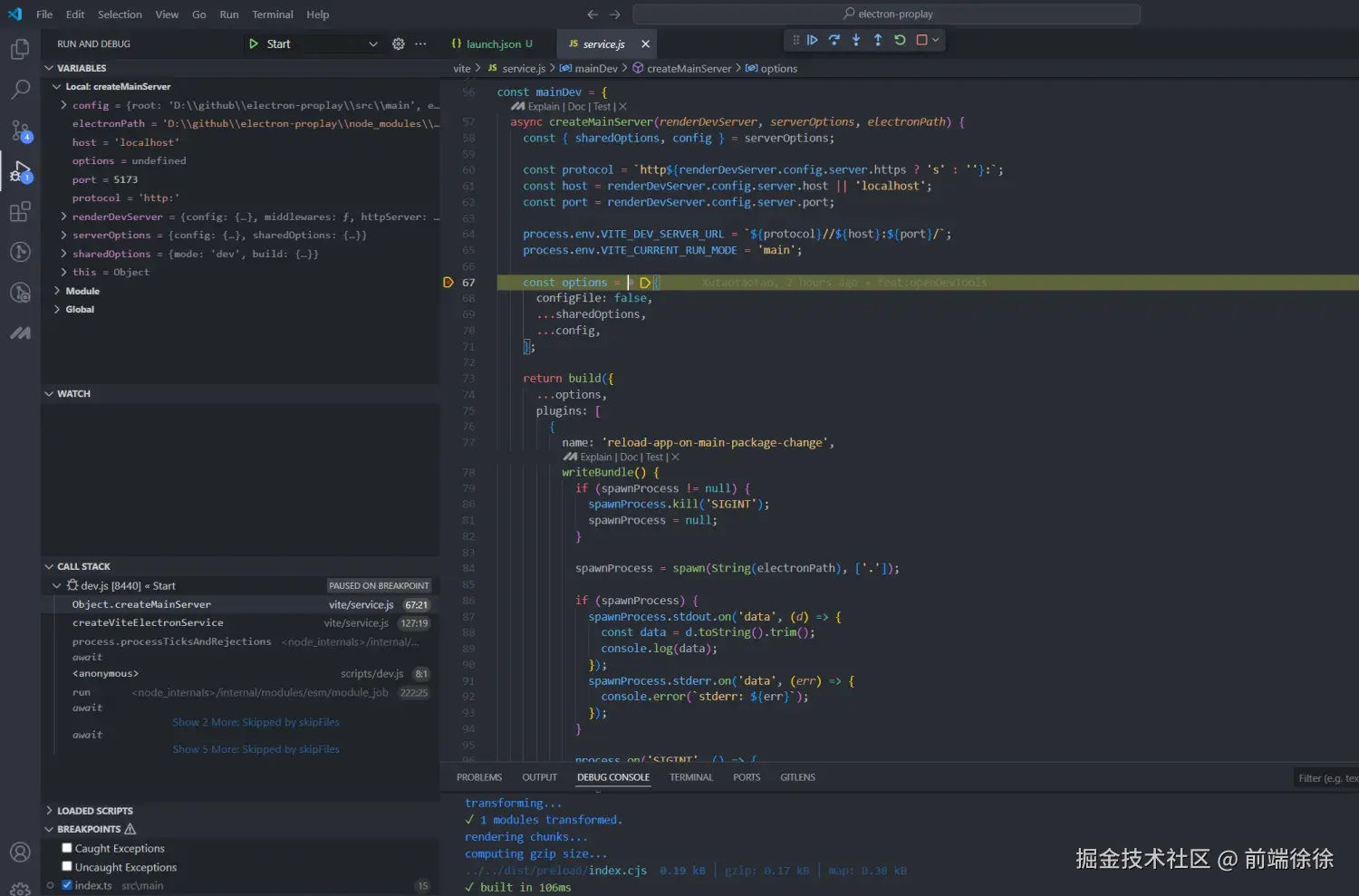Collapse the Local: createMainServer scope

(x=57, y=87)
